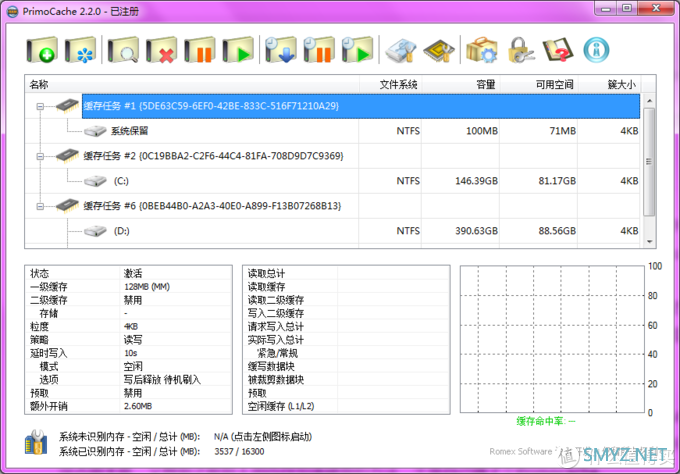Click the 读取总计 statistics row
Image resolution: width=680 pixels, height=474 pixels.
pyautogui.click(x=346, y=273)
